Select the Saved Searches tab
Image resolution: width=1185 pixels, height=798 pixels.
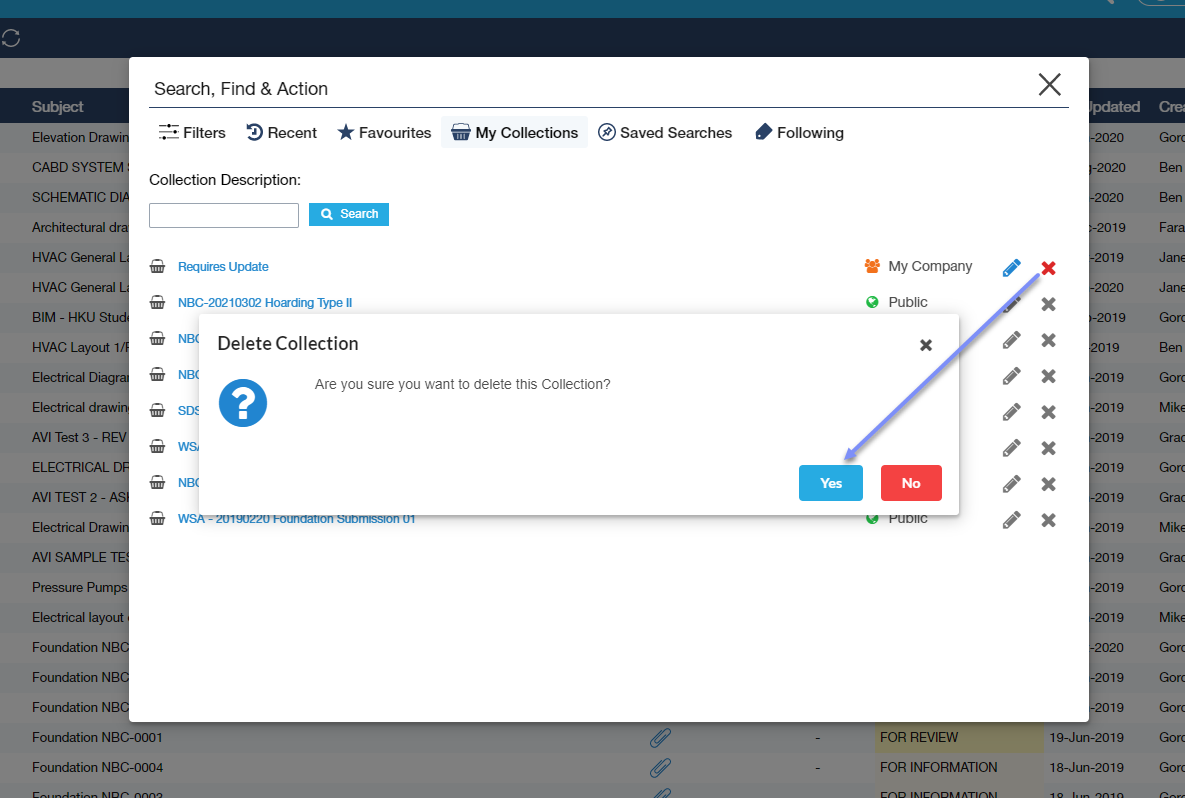pos(665,133)
